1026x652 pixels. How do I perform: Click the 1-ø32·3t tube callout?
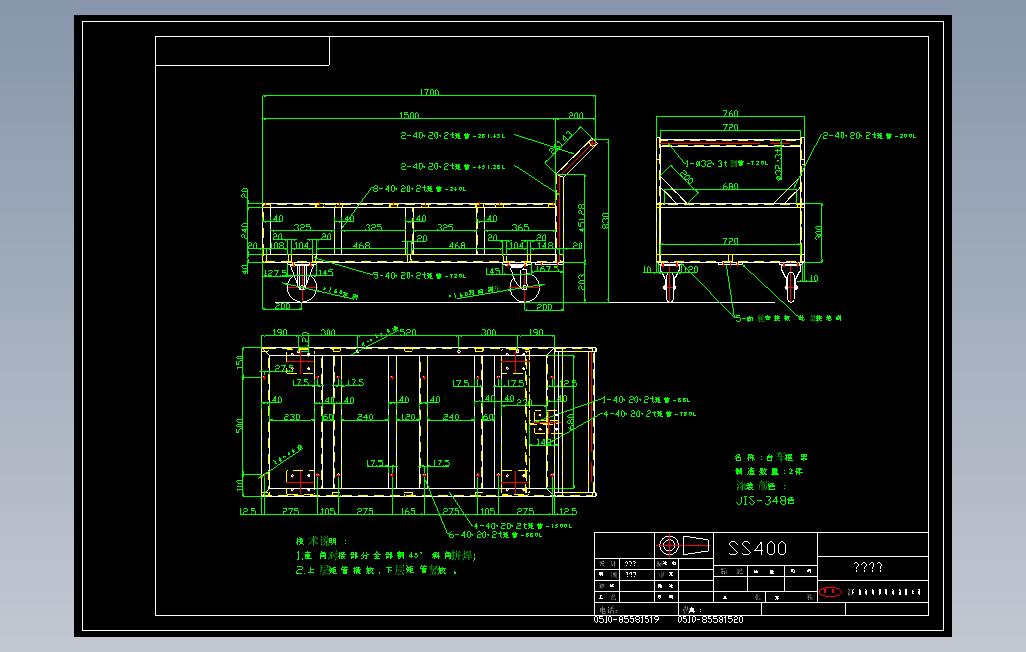click(726, 164)
